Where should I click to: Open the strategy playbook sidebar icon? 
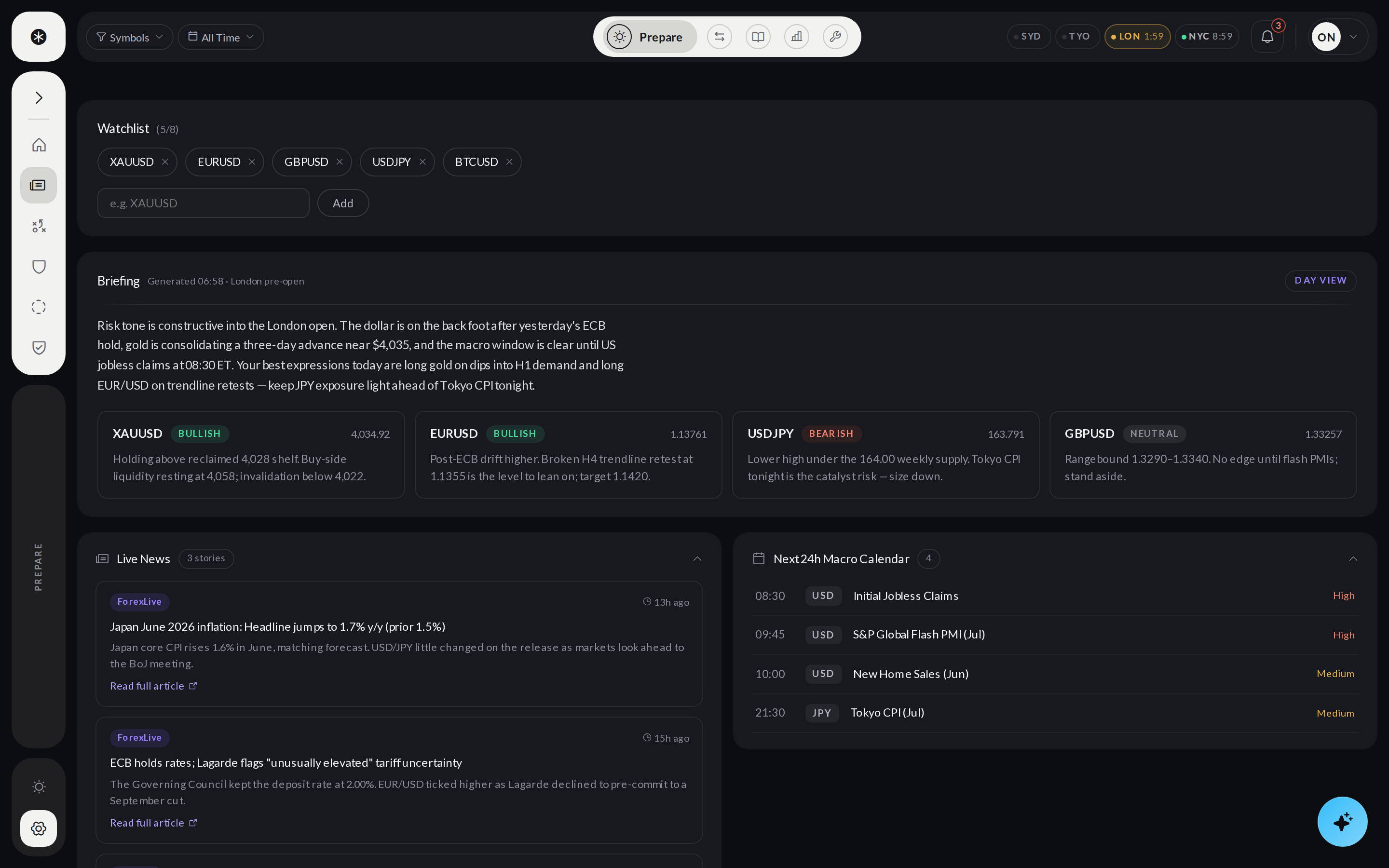click(x=39, y=226)
